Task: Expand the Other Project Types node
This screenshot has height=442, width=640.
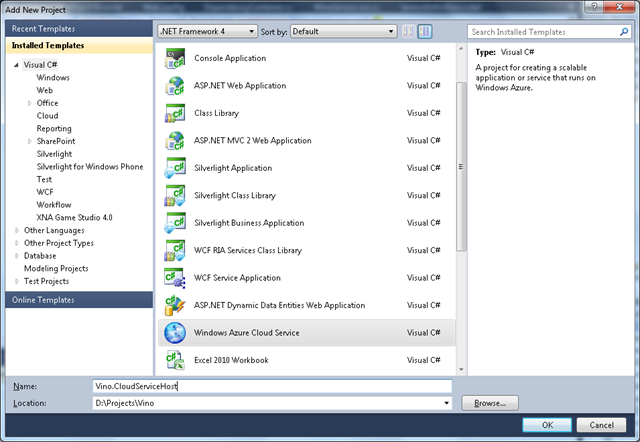Action: click(17, 243)
